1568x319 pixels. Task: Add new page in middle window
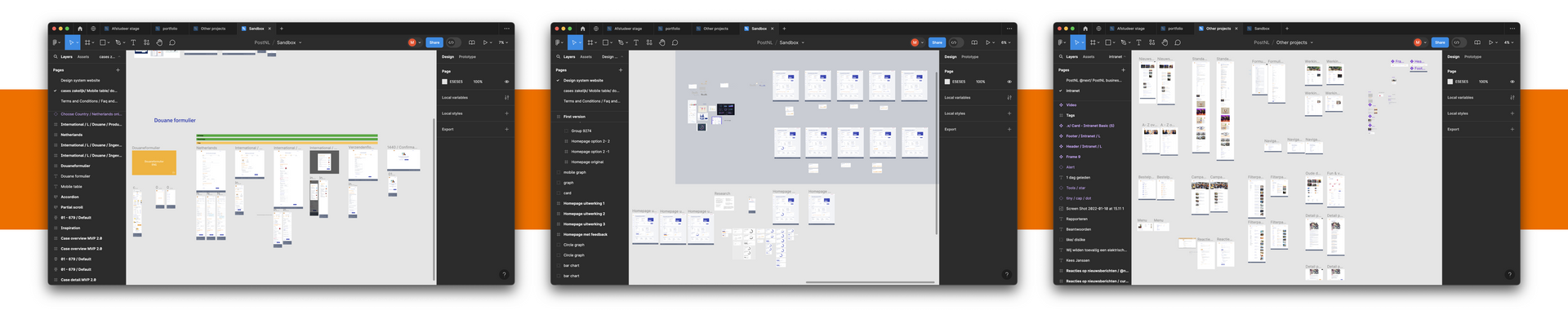pos(621,70)
